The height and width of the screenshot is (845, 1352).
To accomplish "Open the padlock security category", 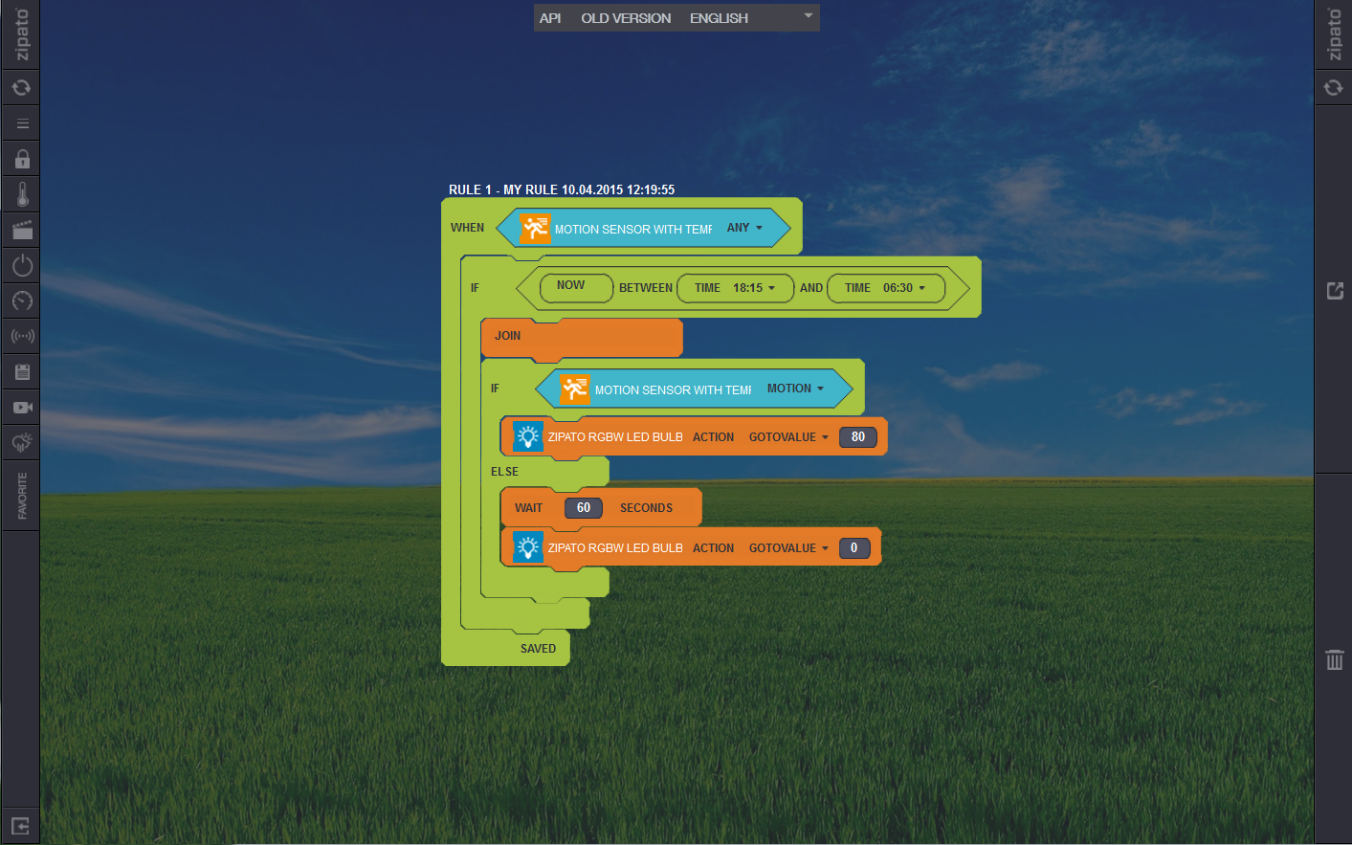I will [x=22, y=159].
